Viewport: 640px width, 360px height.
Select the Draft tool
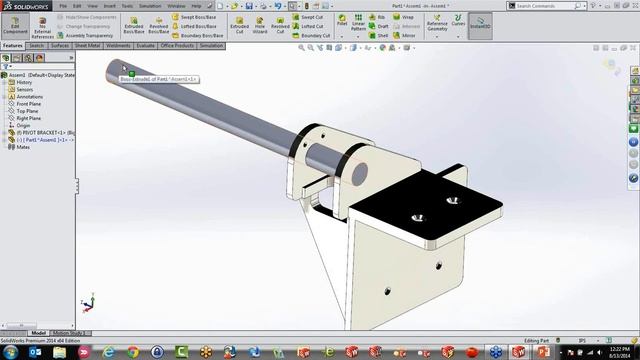[378, 26]
